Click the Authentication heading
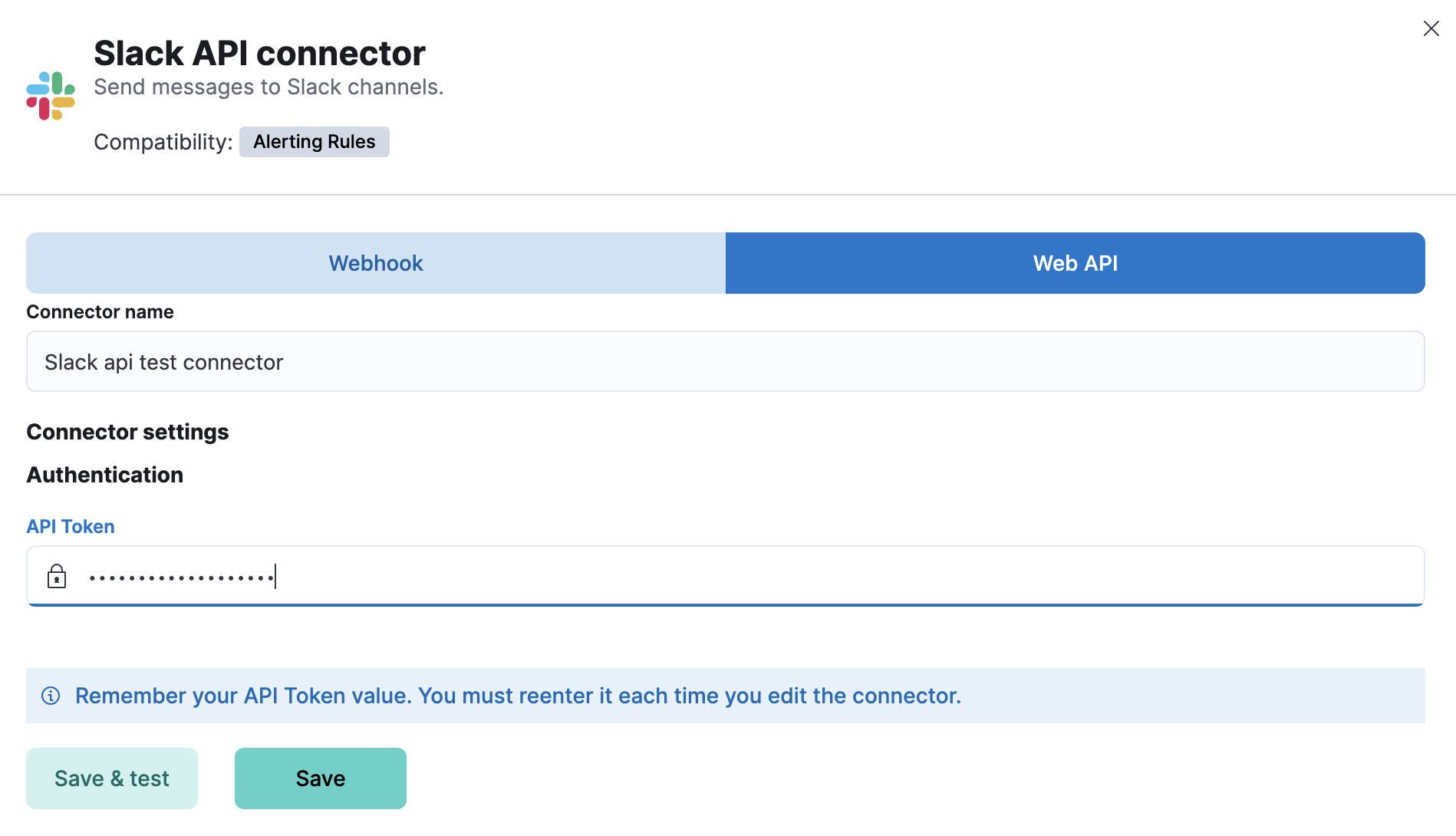This screenshot has width=1456, height=836. point(104,474)
